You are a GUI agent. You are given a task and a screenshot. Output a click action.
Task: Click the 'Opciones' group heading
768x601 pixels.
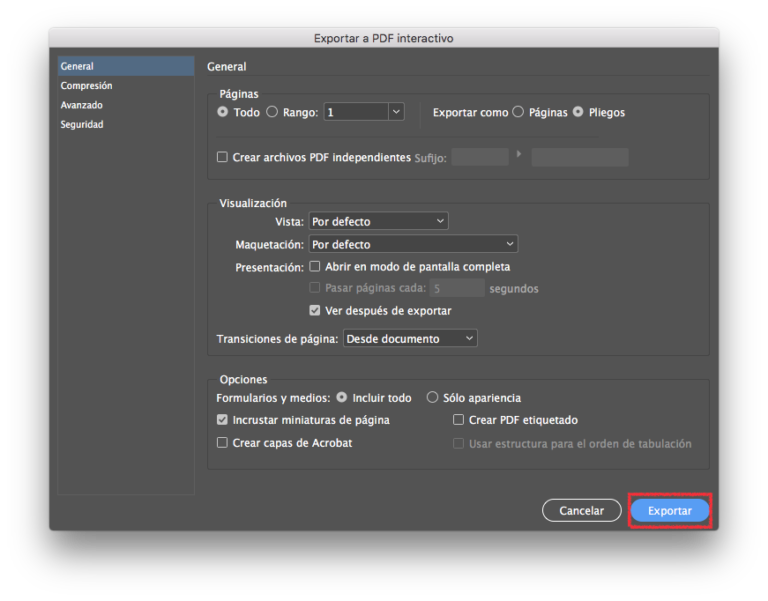pyautogui.click(x=243, y=380)
